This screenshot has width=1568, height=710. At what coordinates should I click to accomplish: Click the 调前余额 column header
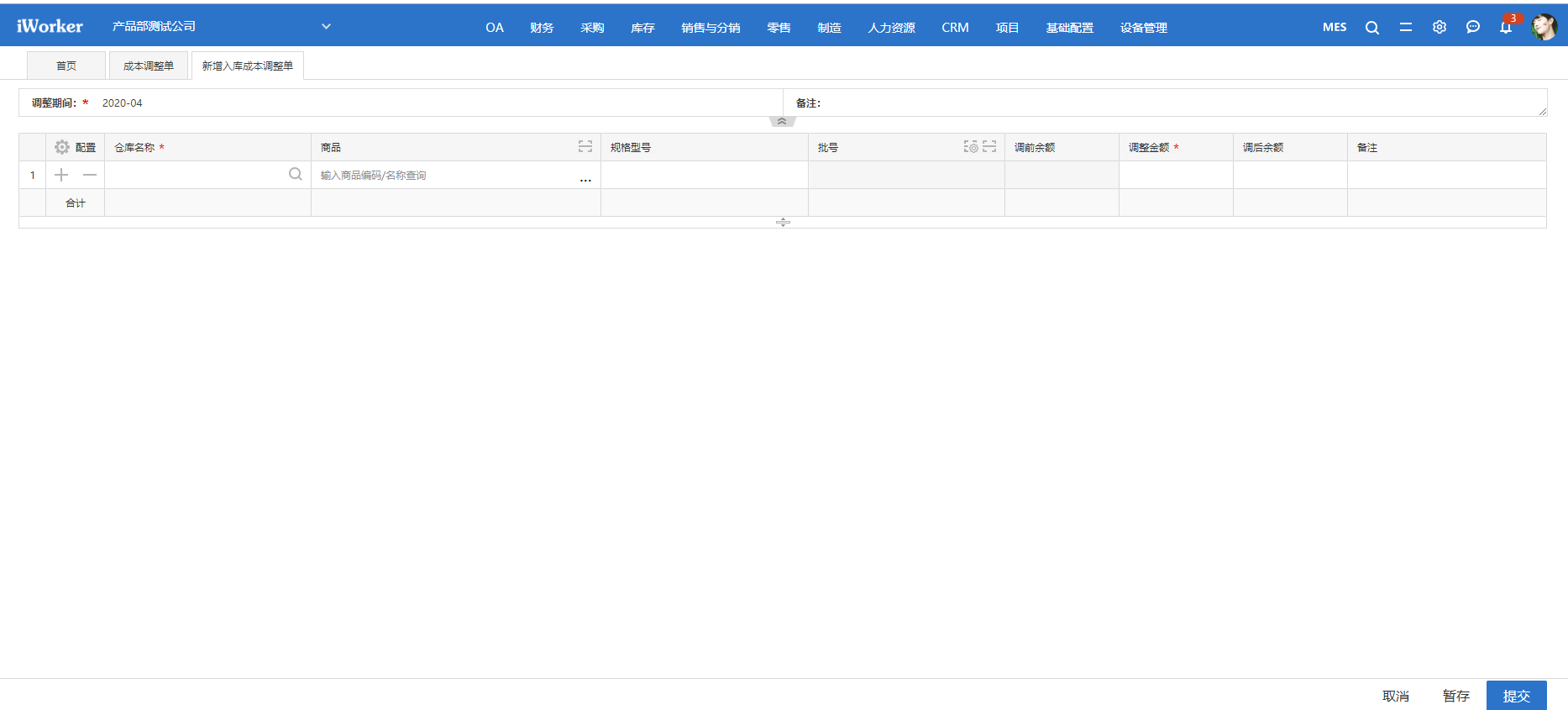click(x=1062, y=147)
